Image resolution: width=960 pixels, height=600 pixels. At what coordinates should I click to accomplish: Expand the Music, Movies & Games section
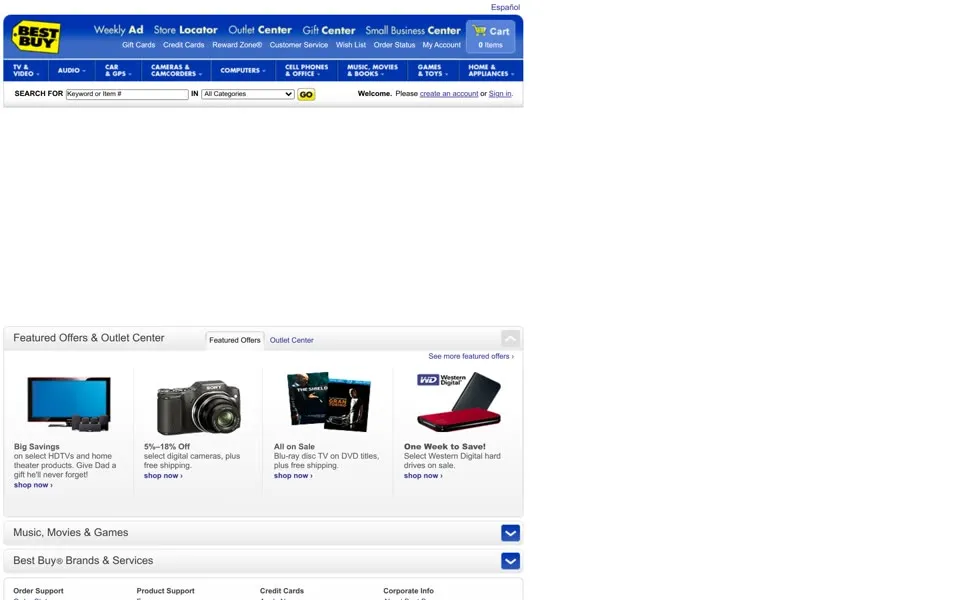point(510,533)
